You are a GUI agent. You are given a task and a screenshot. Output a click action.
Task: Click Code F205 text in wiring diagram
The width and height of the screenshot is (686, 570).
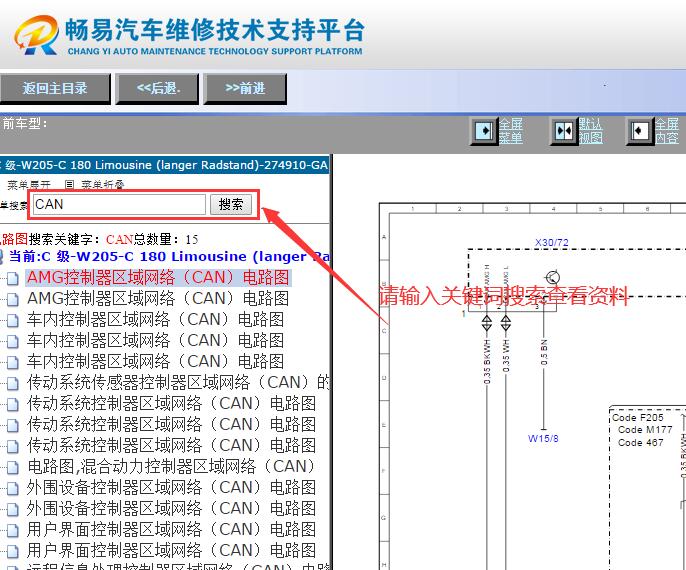637,417
